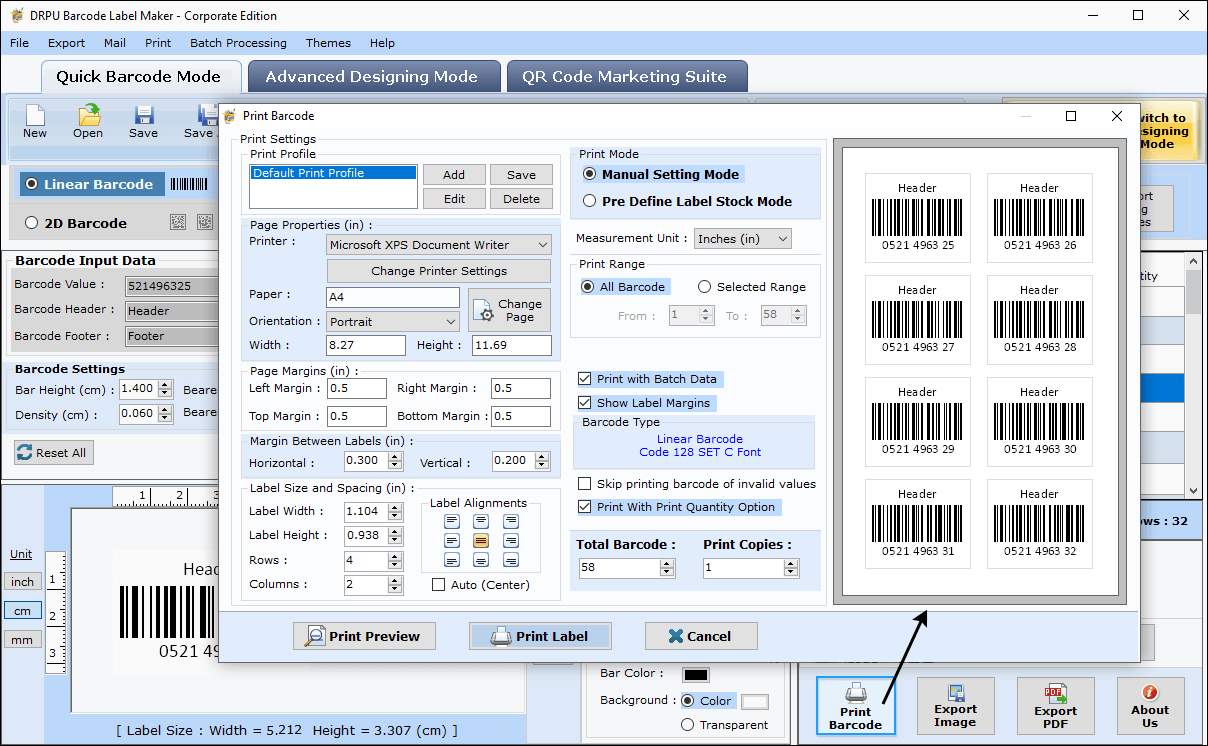This screenshot has width=1208, height=746.
Task: Select Pre Define Label Stock Mode
Action: (x=589, y=201)
